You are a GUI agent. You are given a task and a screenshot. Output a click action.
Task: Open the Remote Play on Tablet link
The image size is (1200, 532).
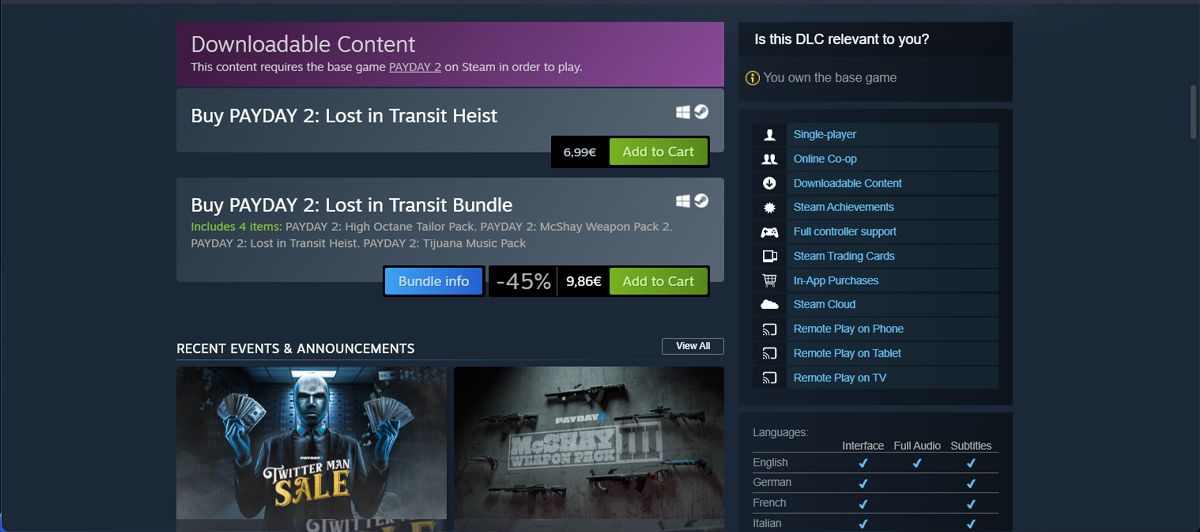(x=847, y=353)
